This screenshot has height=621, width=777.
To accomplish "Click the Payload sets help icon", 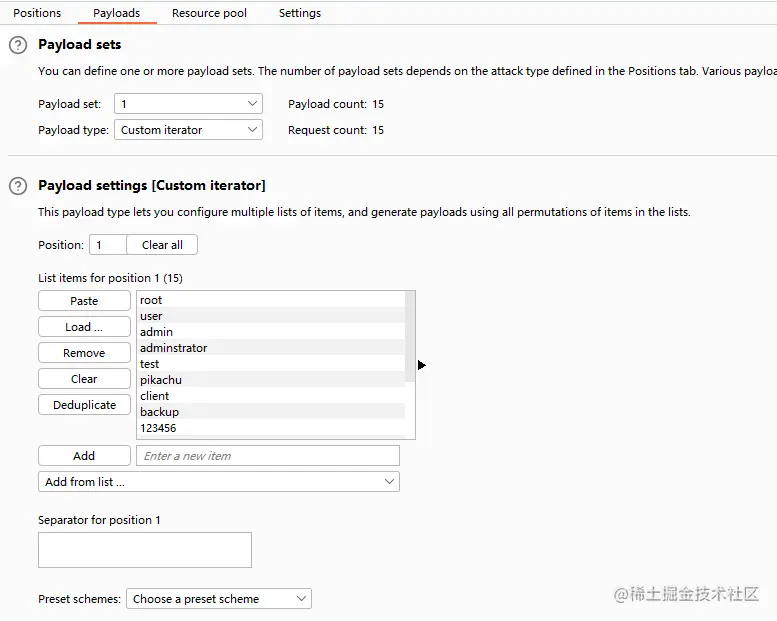I will click(17, 45).
